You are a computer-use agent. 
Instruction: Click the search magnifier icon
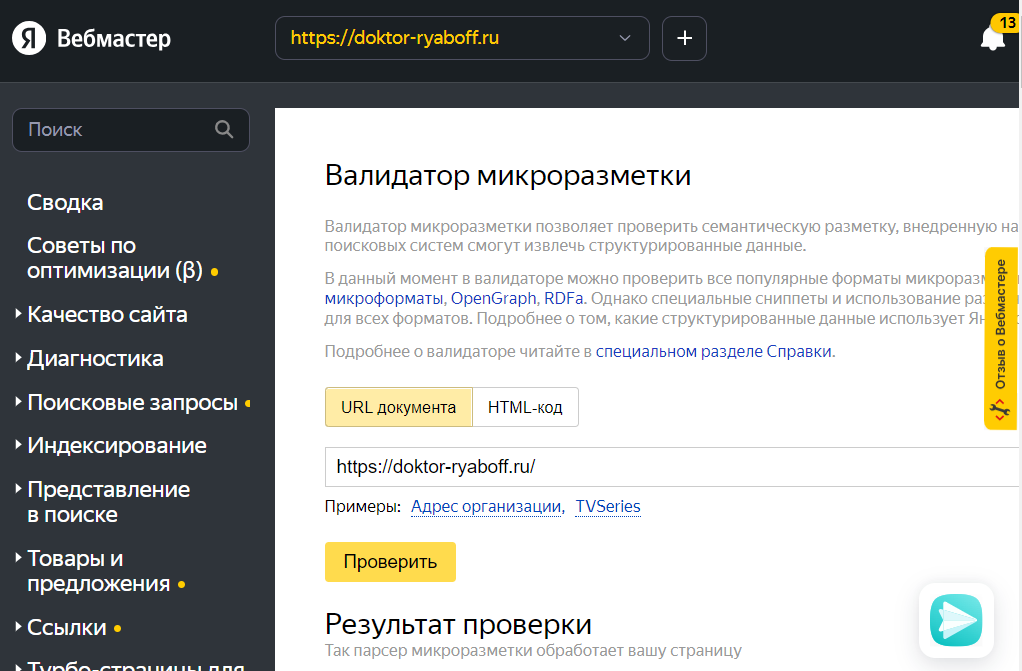pos(224,130)
